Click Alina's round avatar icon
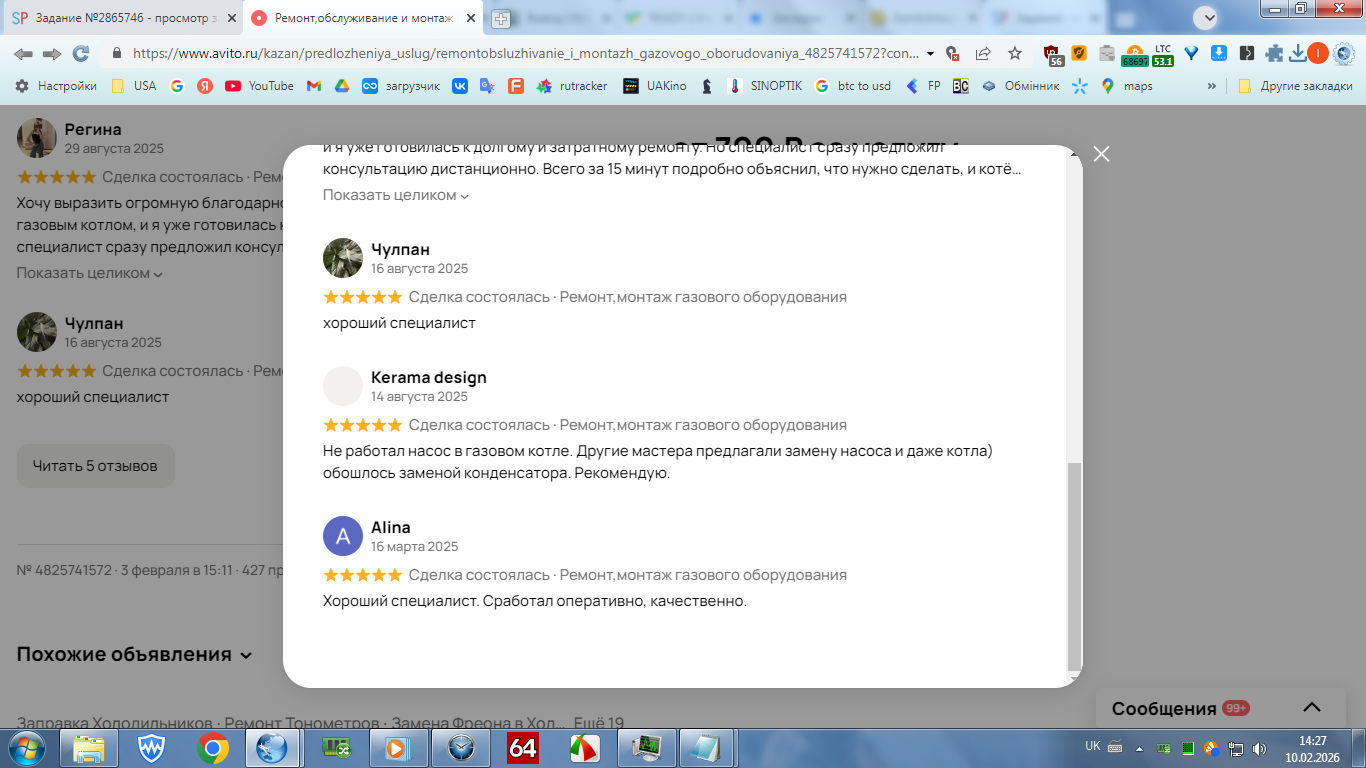This screenshot has height=768, width=1366. [343, 536]
